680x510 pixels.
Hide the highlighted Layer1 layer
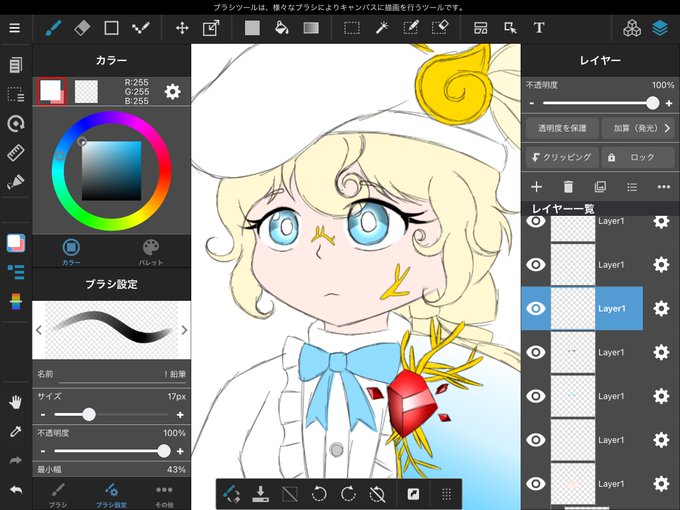[x=536, y=308]
